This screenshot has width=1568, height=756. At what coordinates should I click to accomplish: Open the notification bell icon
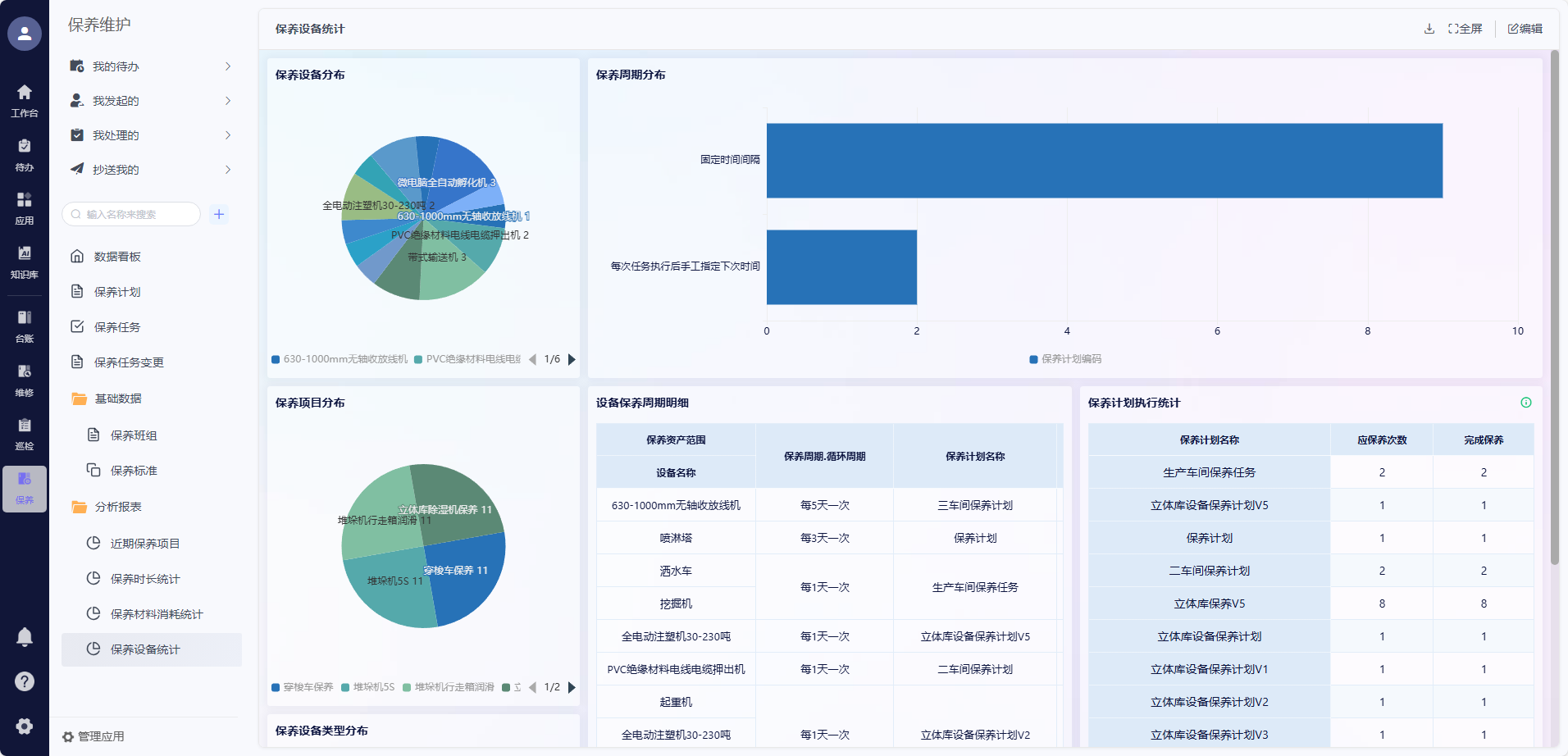click(25, 636)
